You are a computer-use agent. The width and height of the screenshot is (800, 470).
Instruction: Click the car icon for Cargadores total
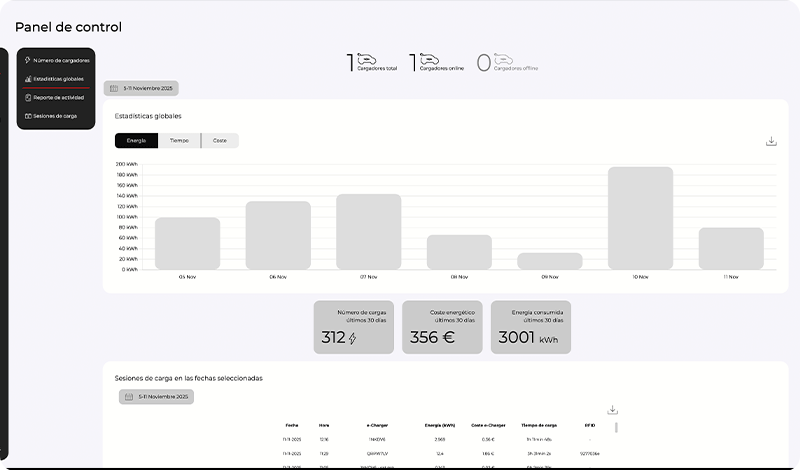pyautogui.click(x=366, y=58)
